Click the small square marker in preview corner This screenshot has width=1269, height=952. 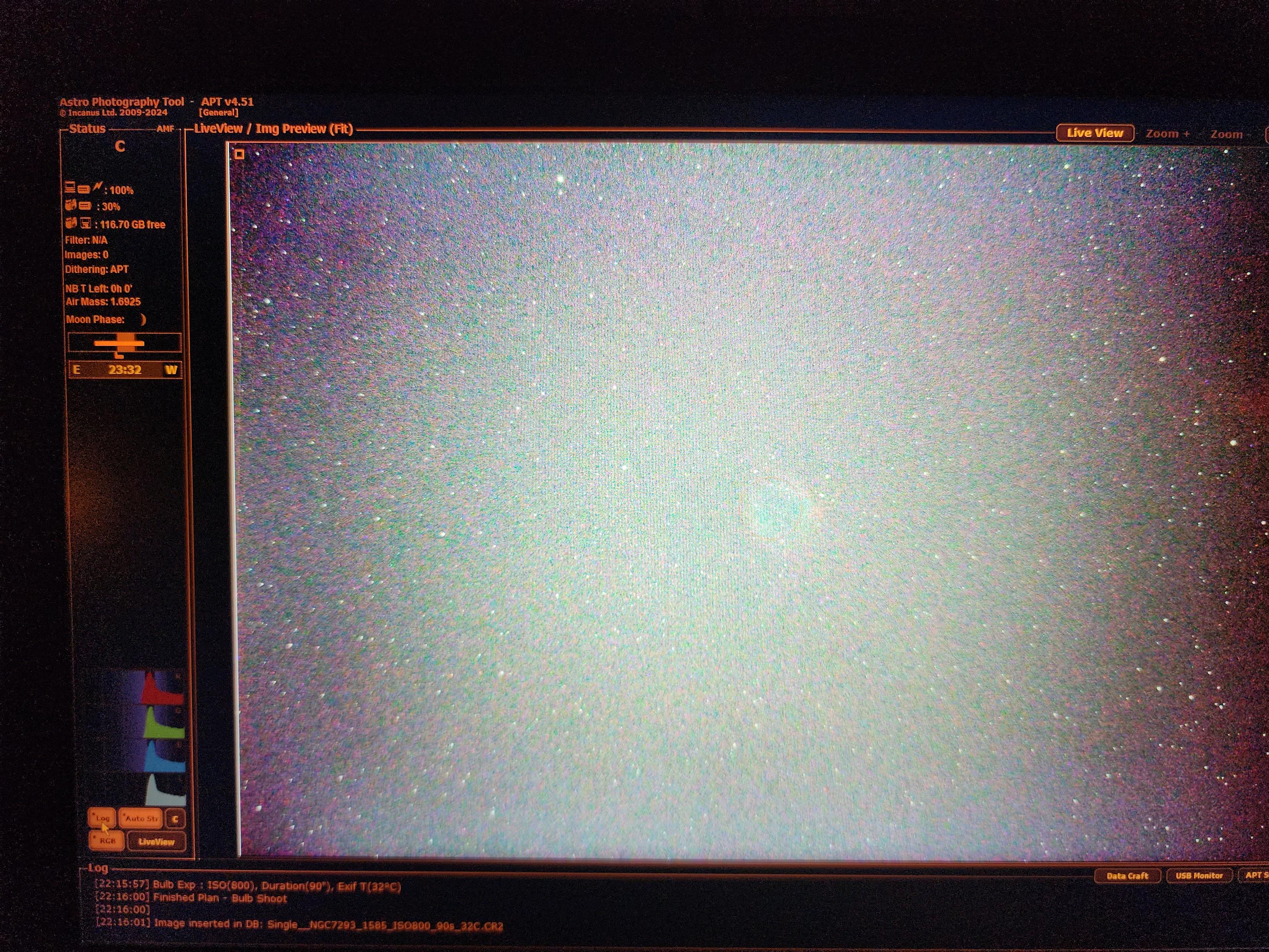pos(239,154)
